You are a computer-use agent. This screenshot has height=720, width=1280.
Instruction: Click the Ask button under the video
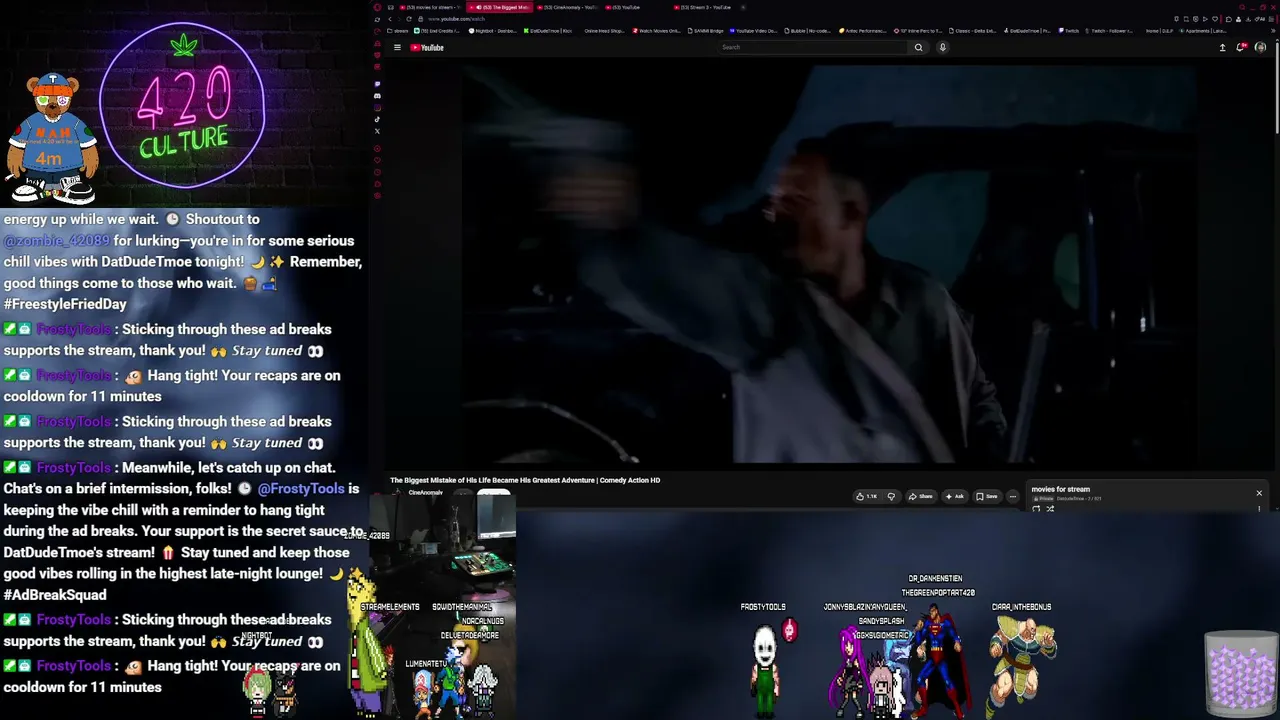[x=955, y=496]
